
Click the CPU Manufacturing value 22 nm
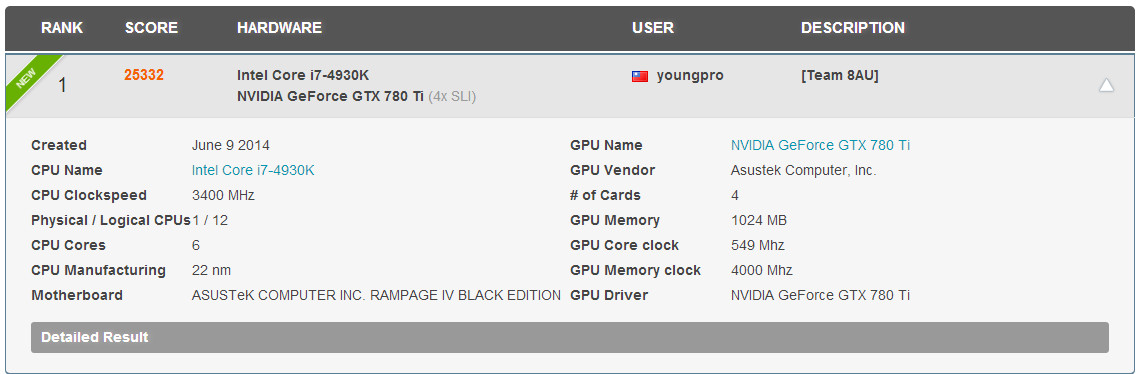coord(211,270)
